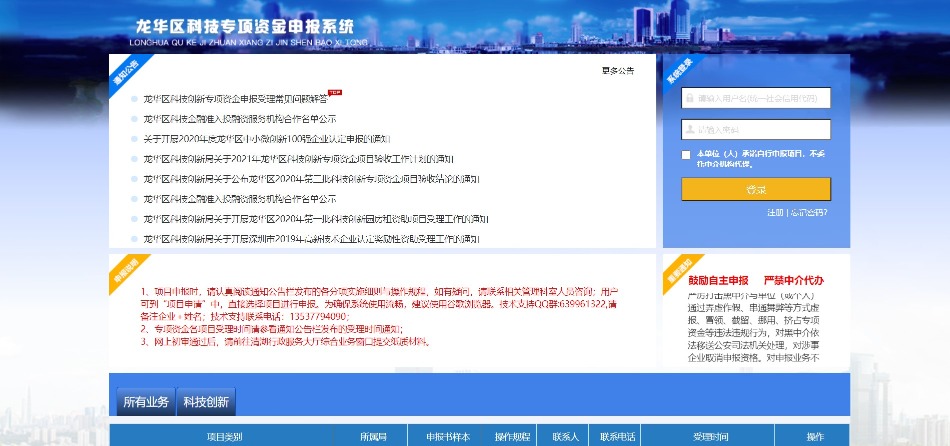The image size is (950, 446).
Task: Click the bullet before the 2020年度小微创新100强 notice
Action: click(134, 139)
